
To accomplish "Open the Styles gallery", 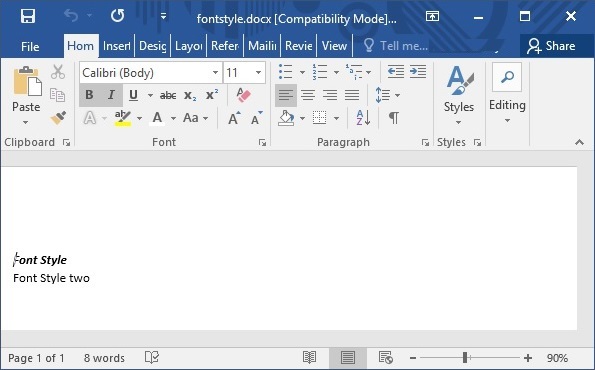I will [x=459, y=95].
